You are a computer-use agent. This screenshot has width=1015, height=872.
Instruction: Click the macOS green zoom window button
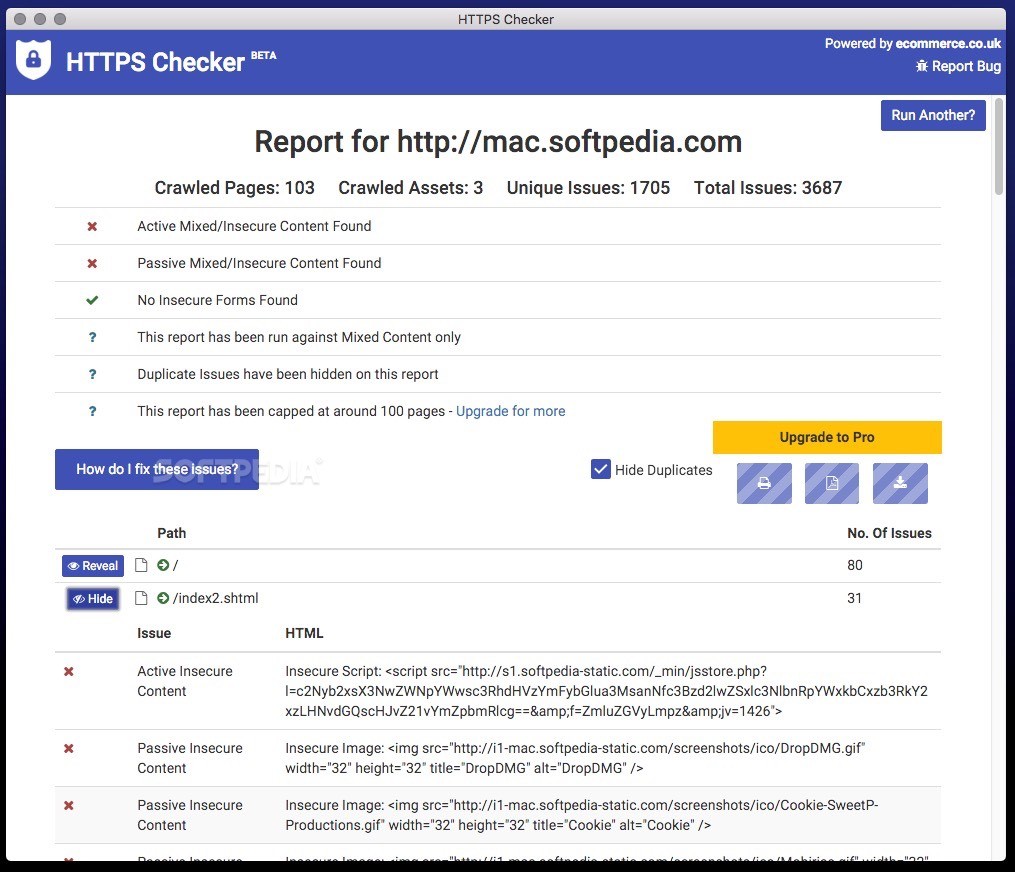tap(60, 19)
